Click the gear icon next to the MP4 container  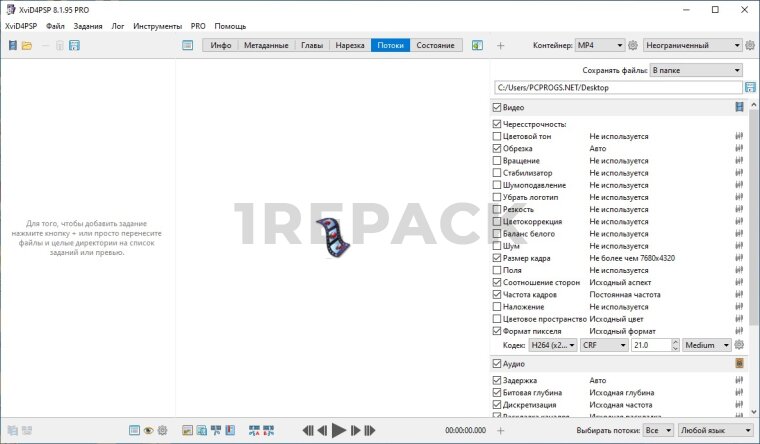(x=632, y=46)
